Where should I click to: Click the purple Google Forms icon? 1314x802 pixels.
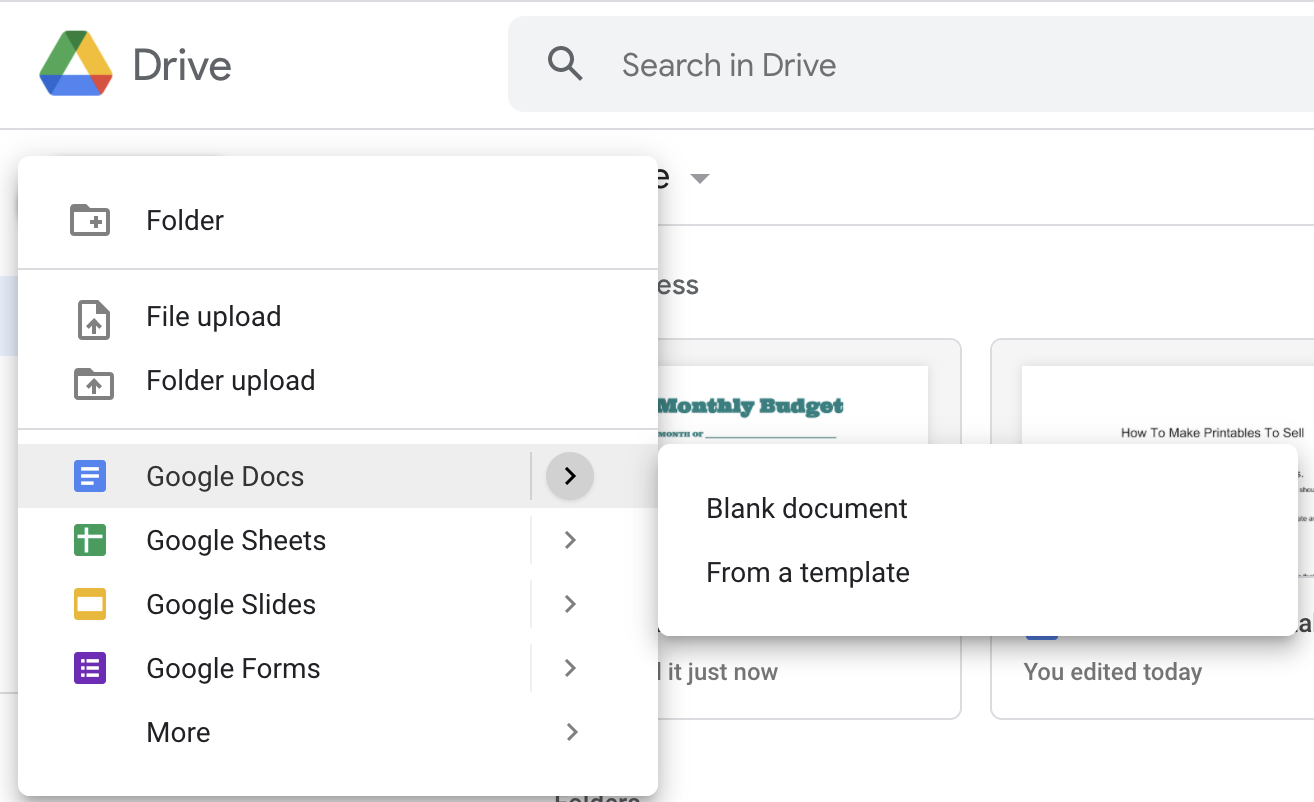(x=90, y=668)
